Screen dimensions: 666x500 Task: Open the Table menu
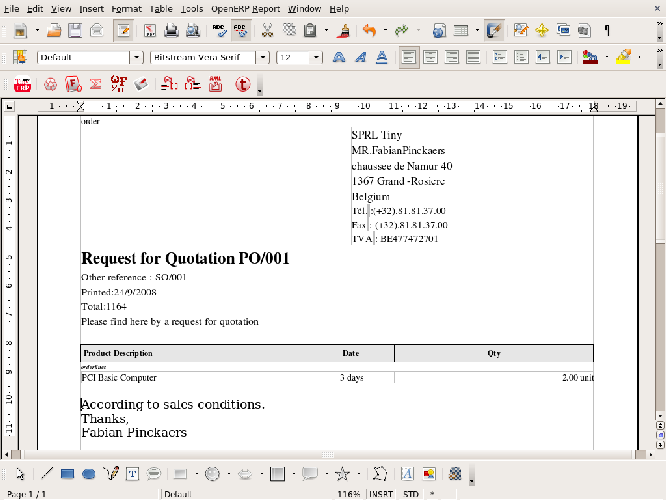point(161,8)
